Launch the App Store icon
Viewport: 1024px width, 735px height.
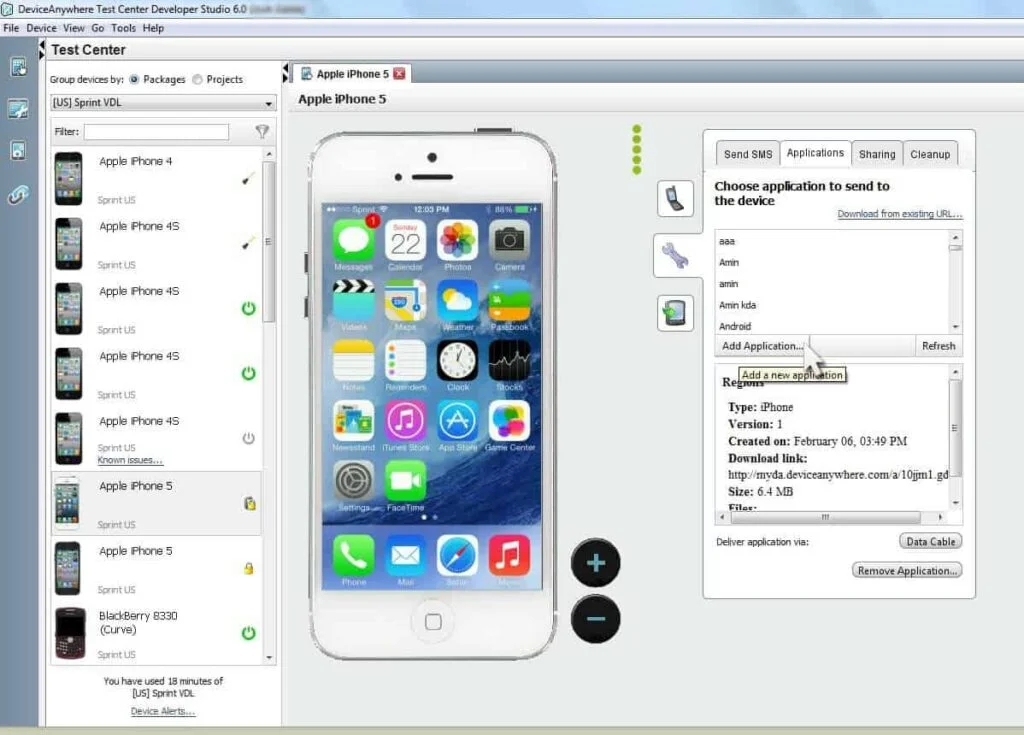pos(457,421)
